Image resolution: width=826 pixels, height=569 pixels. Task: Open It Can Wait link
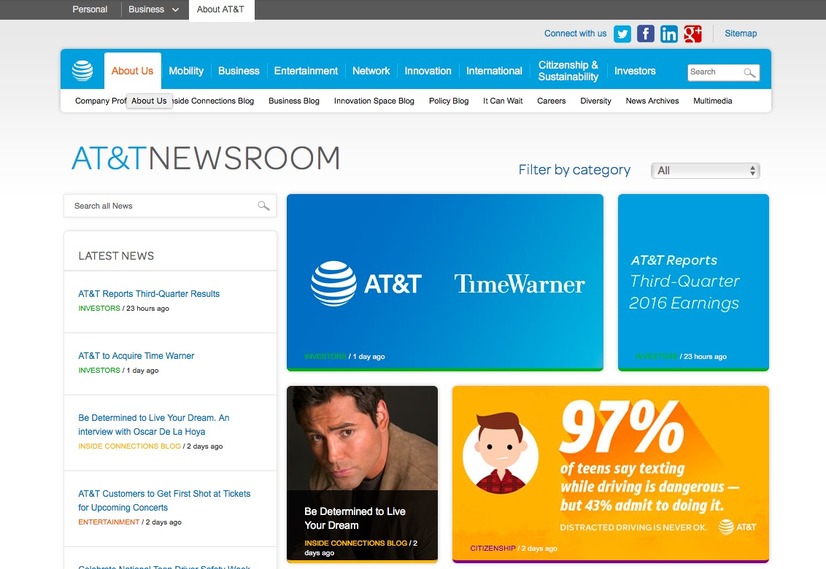click(503, 101)
